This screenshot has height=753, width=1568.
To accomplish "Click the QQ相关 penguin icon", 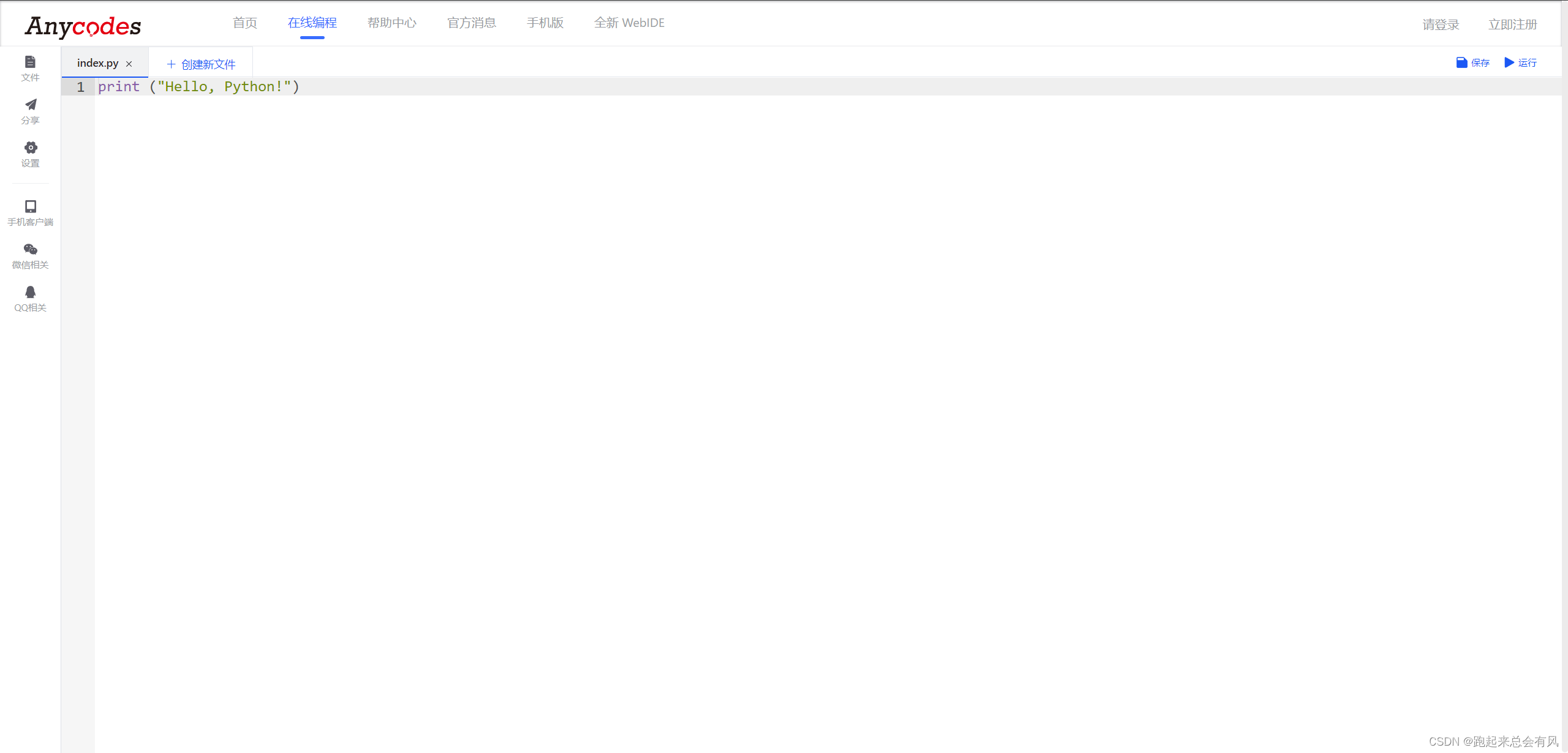I will coord(30,293).
